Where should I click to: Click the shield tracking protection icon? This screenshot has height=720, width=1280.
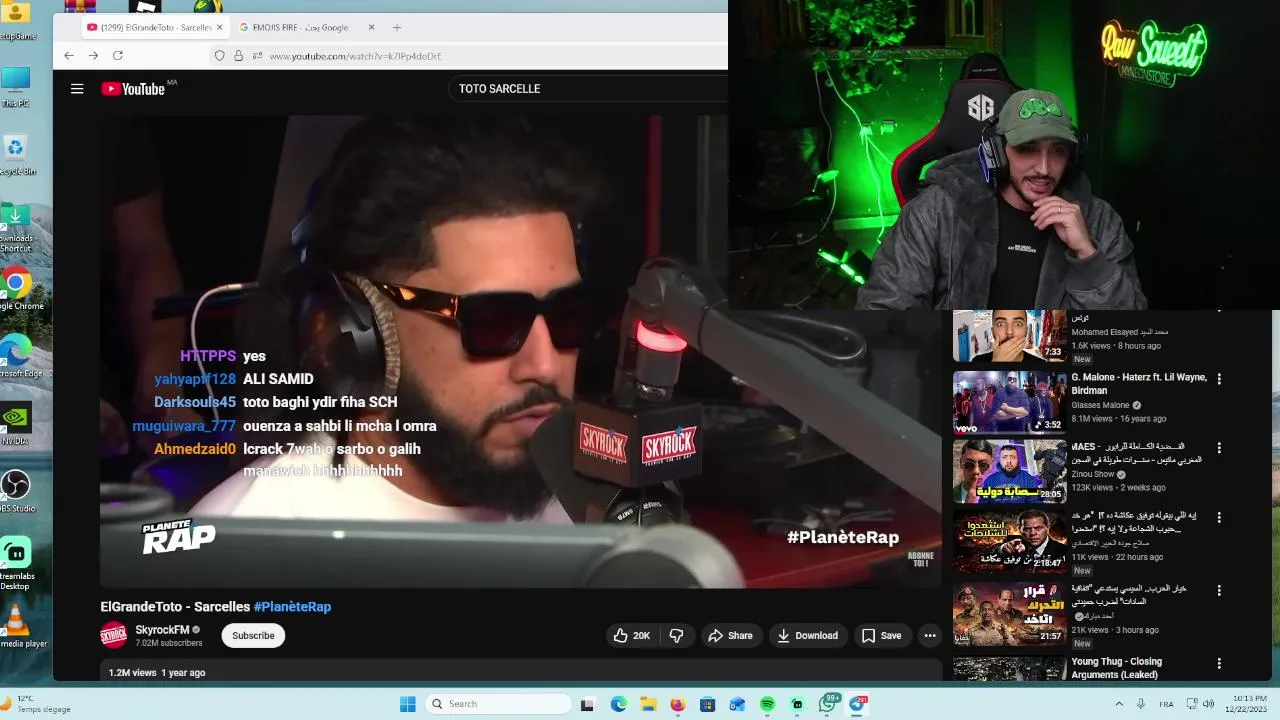[x=220, y=56]
